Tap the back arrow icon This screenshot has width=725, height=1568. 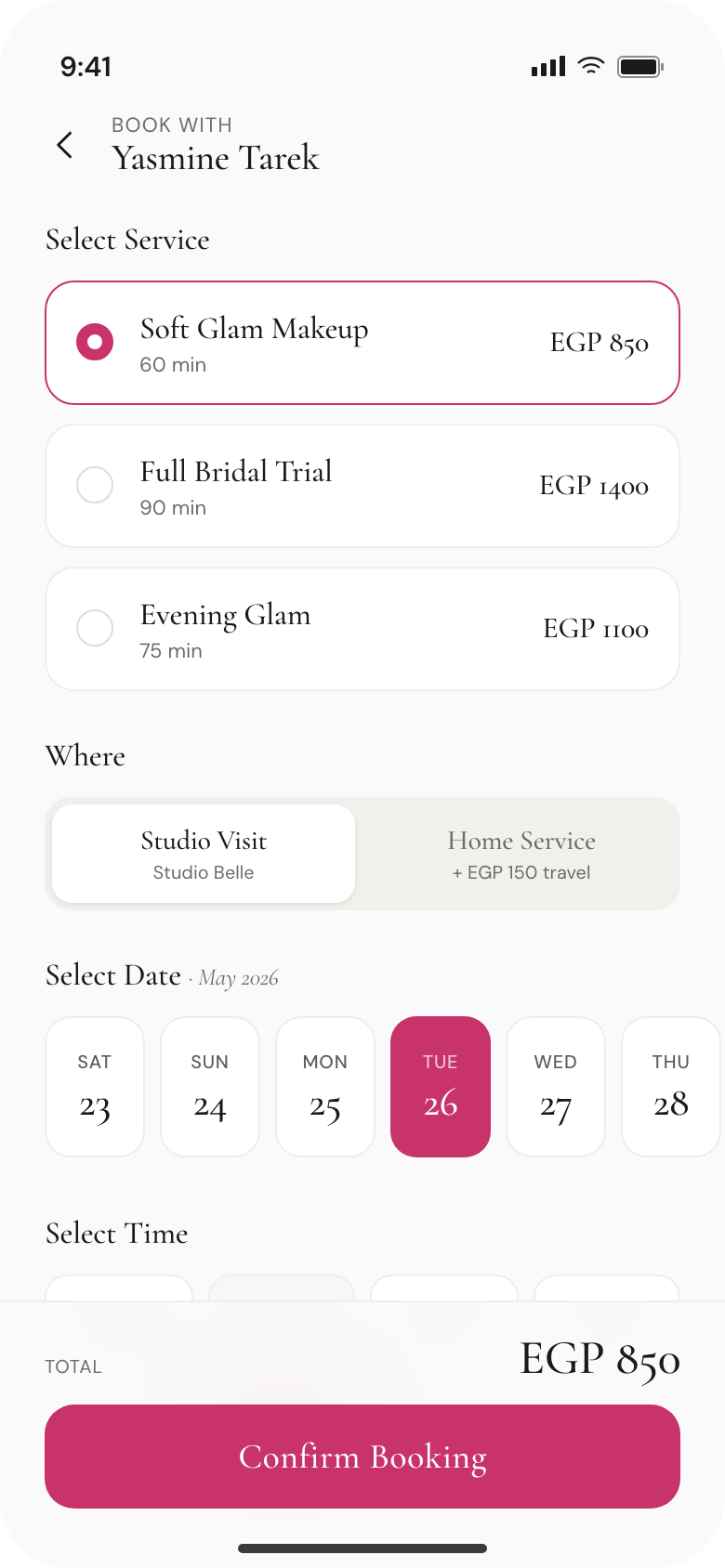65,145
